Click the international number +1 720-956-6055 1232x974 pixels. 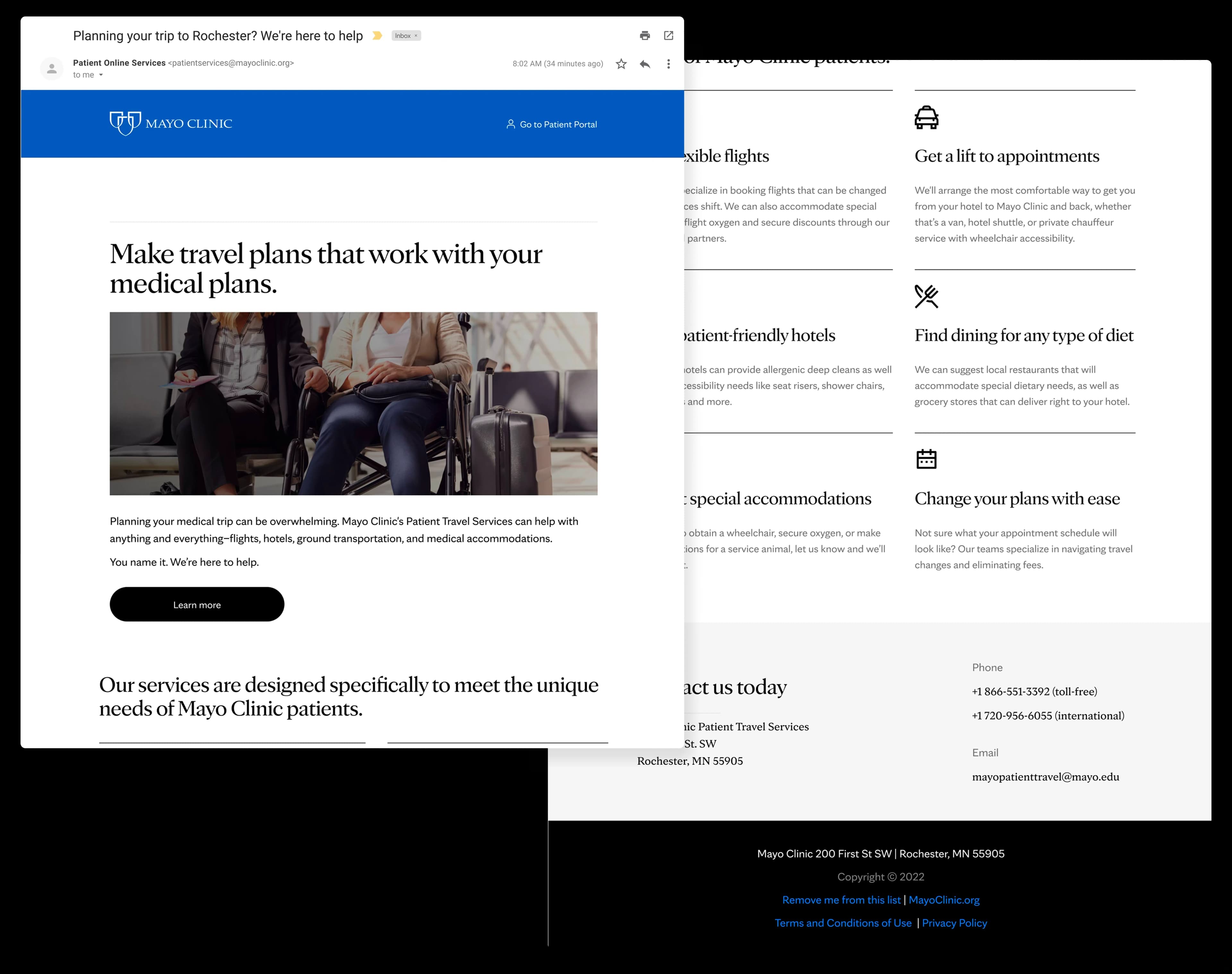pyautogui.click(x=1048, y=716)
